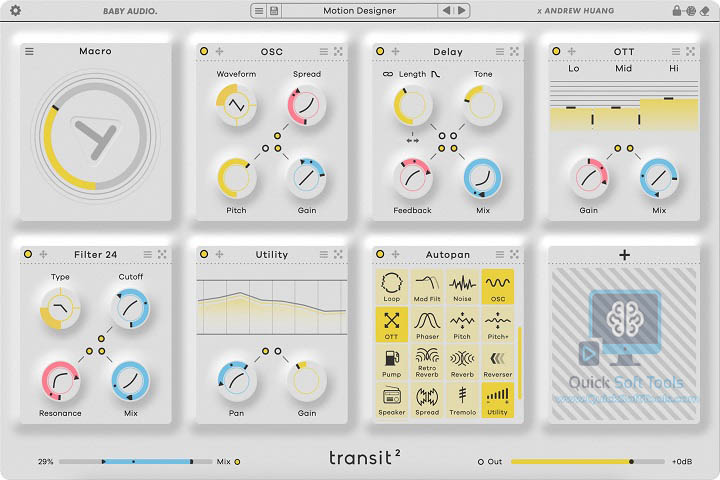The image size is (720, 480).
Task: Click the OSC module move handle
Action: [219, 51]
